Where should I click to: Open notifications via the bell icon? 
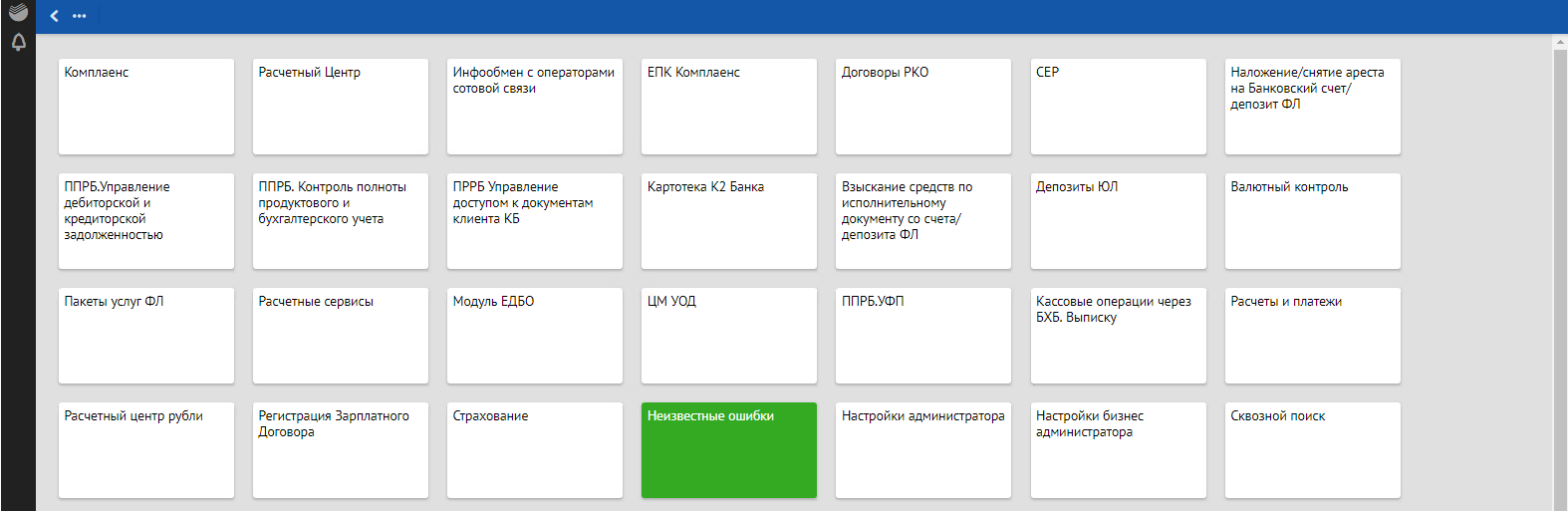coord(18,42)
